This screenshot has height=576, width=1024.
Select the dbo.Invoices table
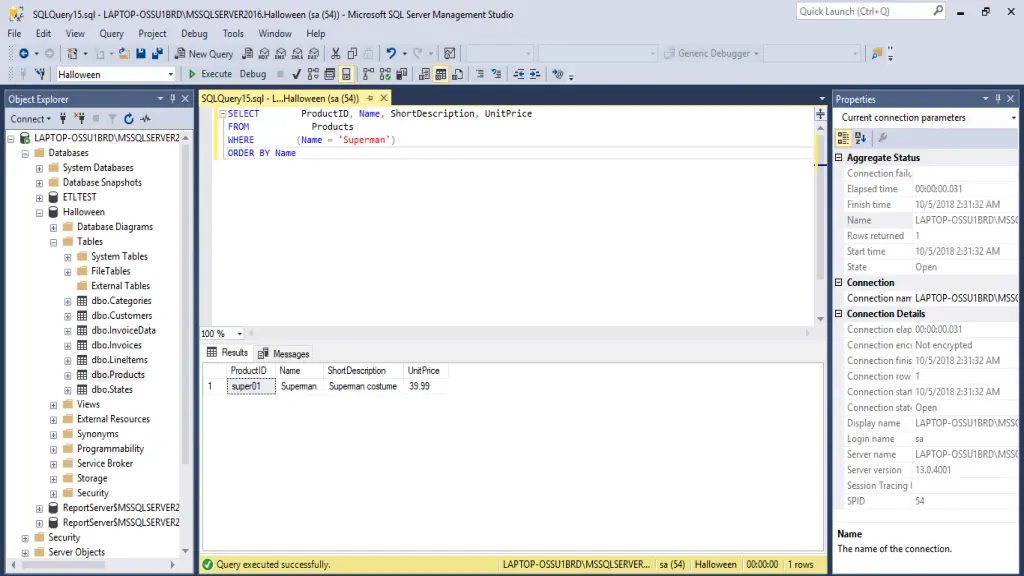[x=116, y=345]
